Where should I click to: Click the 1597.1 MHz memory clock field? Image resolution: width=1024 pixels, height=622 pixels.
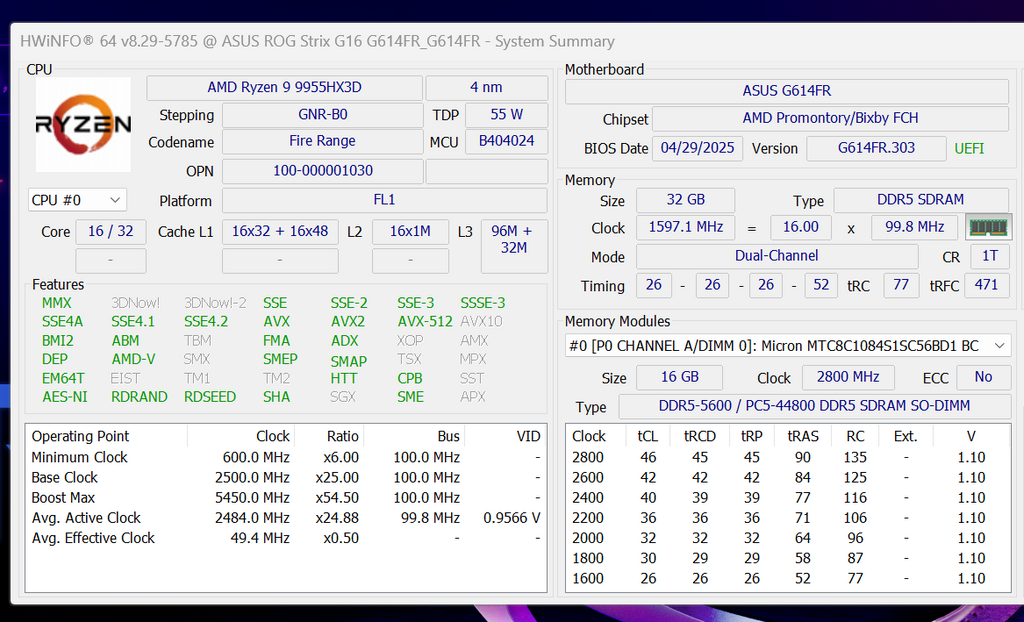pos(685,227)
